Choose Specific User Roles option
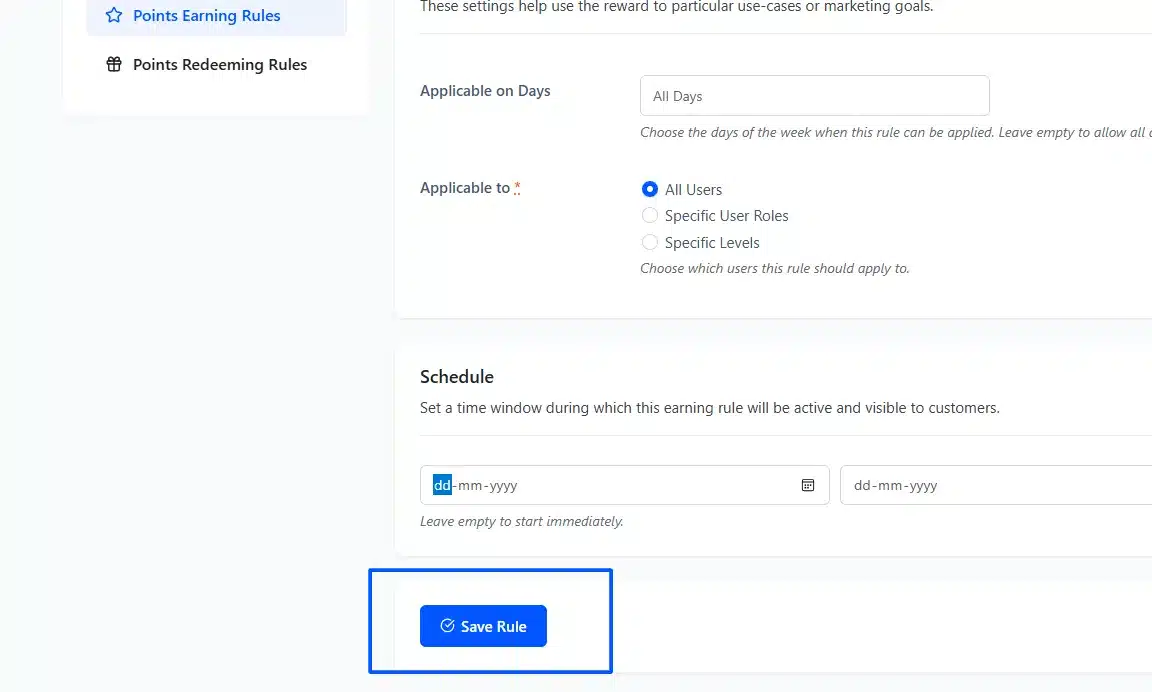 pos(650,215)
